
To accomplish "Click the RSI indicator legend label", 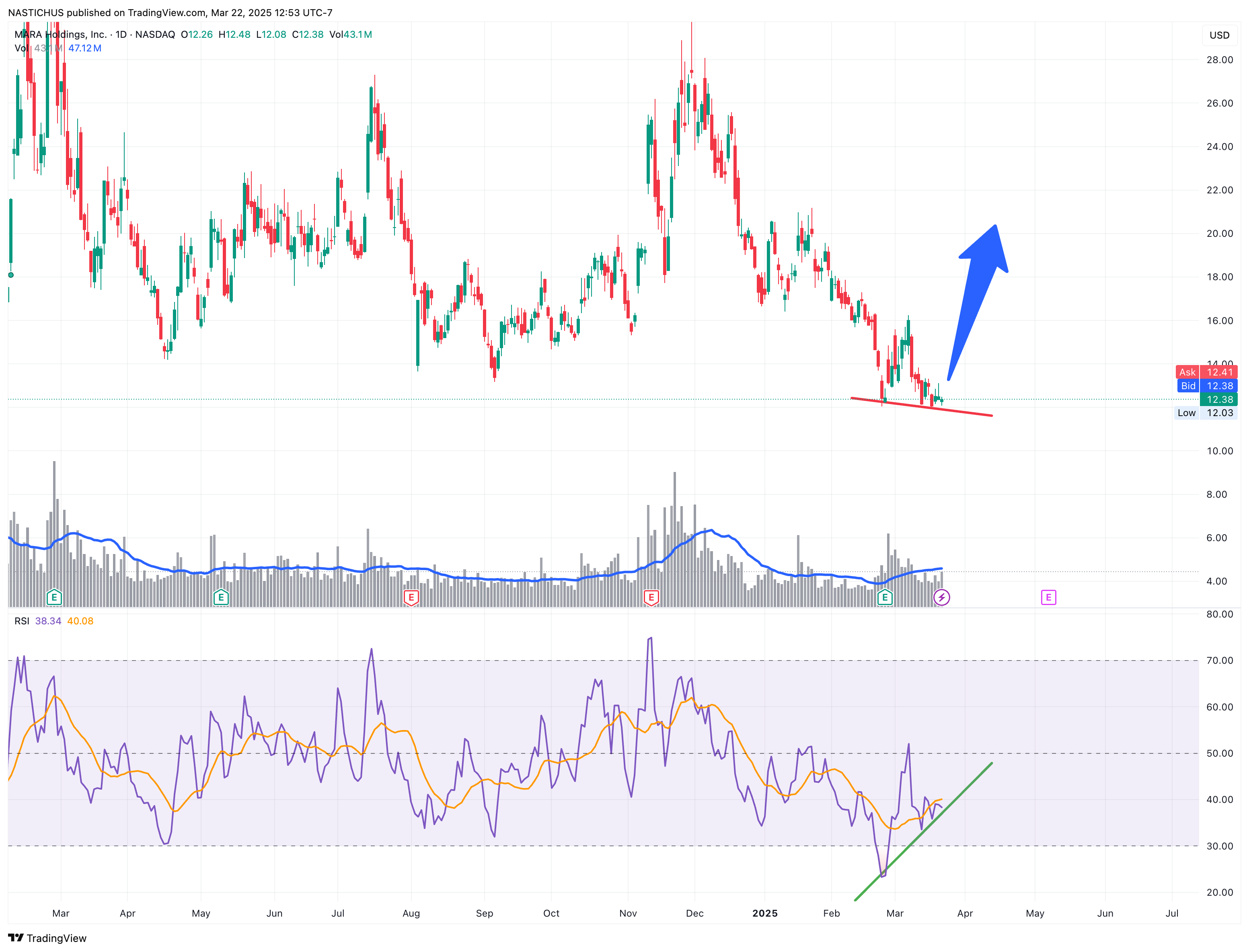I will tap(22, 621).
